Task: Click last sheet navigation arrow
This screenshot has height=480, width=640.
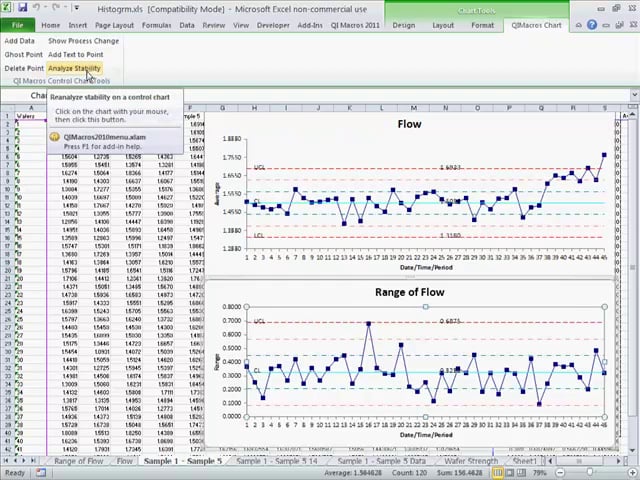Action: [x=33, y=460]
